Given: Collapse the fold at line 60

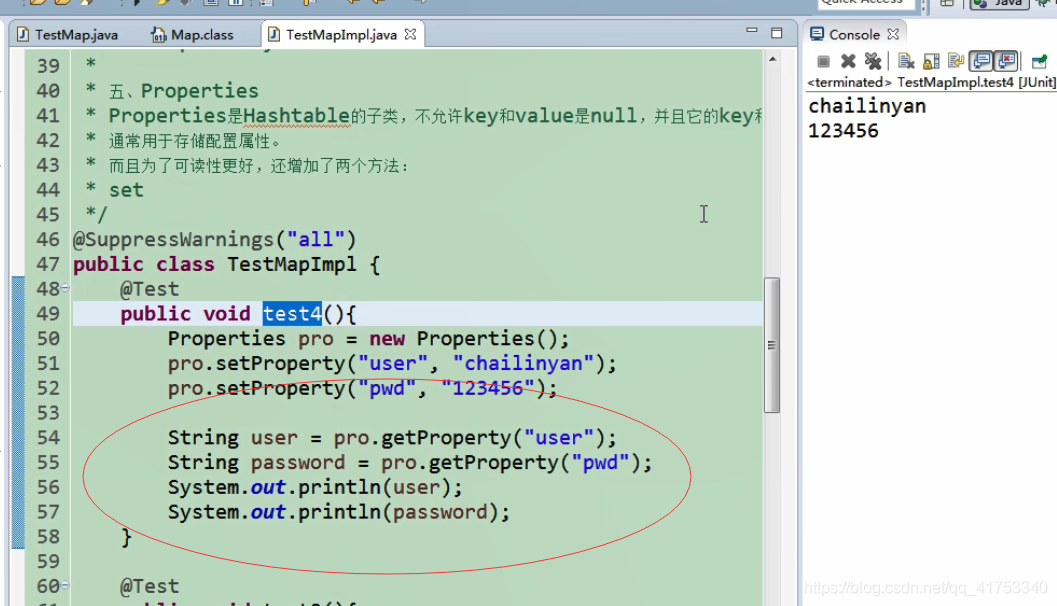Looking at the screenshot, I should [65, 585].
